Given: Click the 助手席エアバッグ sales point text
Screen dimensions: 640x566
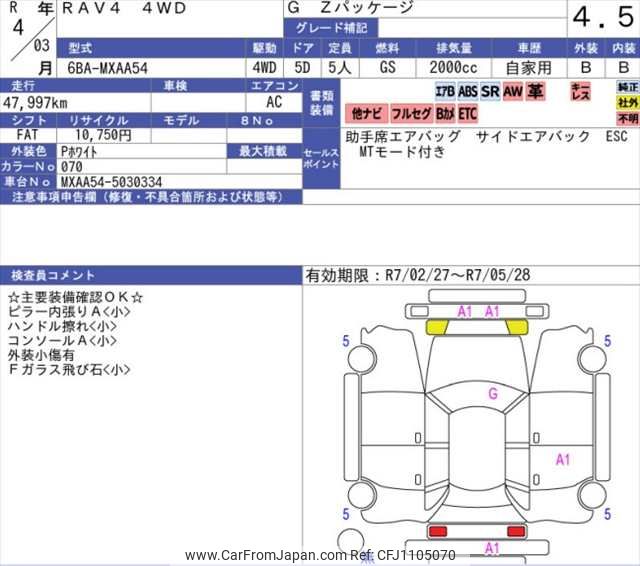Looking at the screenshot, I should [403, 136].
